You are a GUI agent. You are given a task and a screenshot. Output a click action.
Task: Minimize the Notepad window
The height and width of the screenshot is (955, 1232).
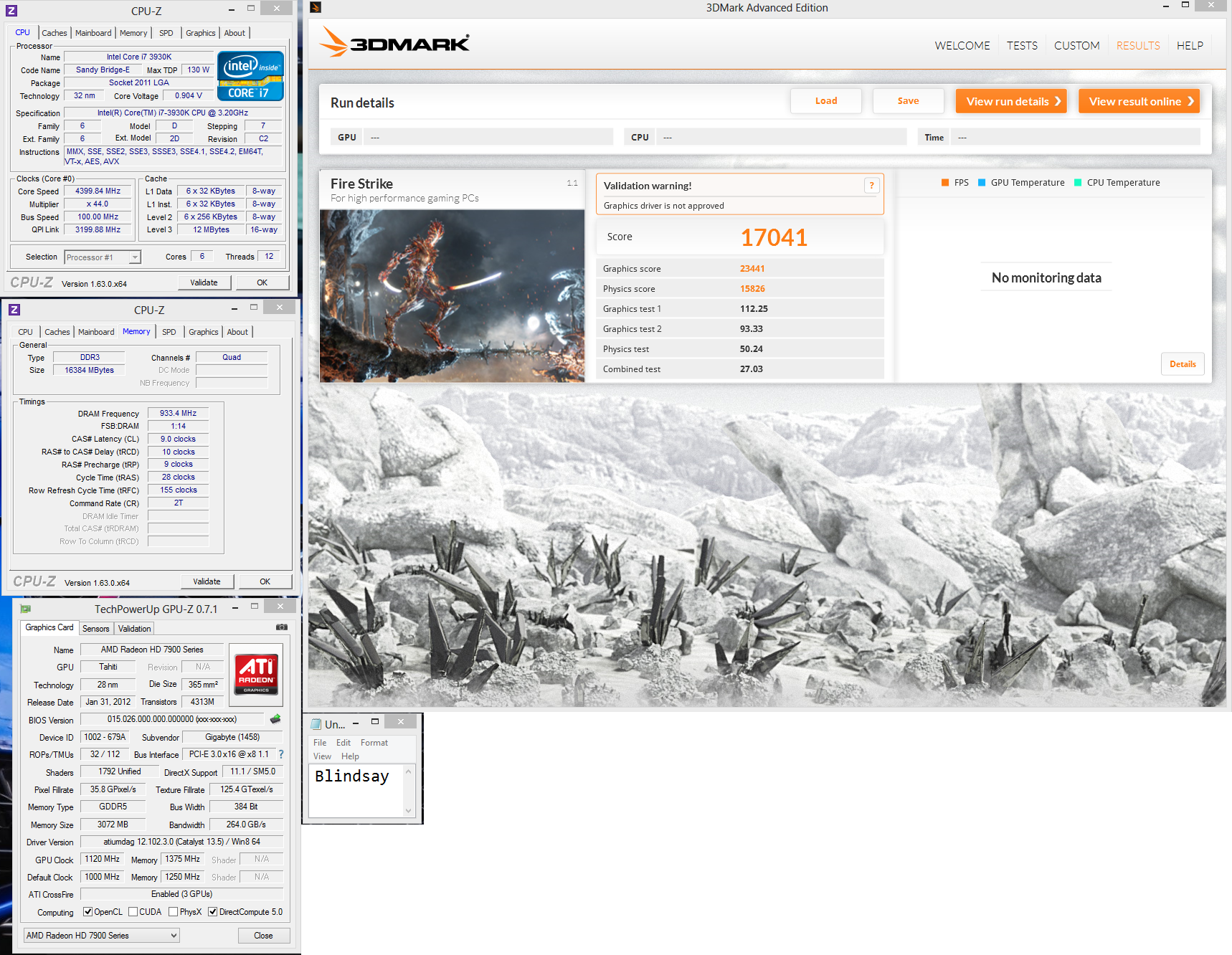click(356, 723)
